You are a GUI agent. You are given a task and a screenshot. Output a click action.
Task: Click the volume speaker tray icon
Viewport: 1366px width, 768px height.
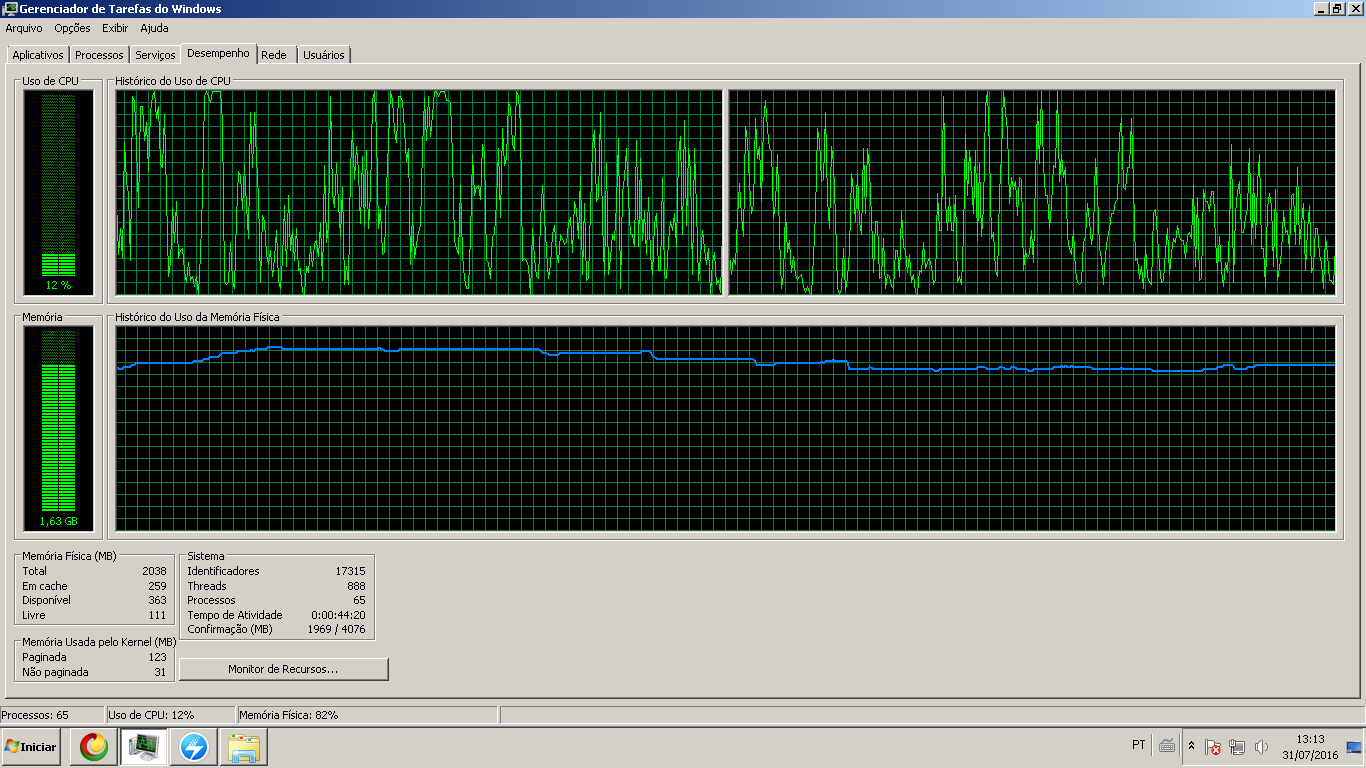point(1261,747)
